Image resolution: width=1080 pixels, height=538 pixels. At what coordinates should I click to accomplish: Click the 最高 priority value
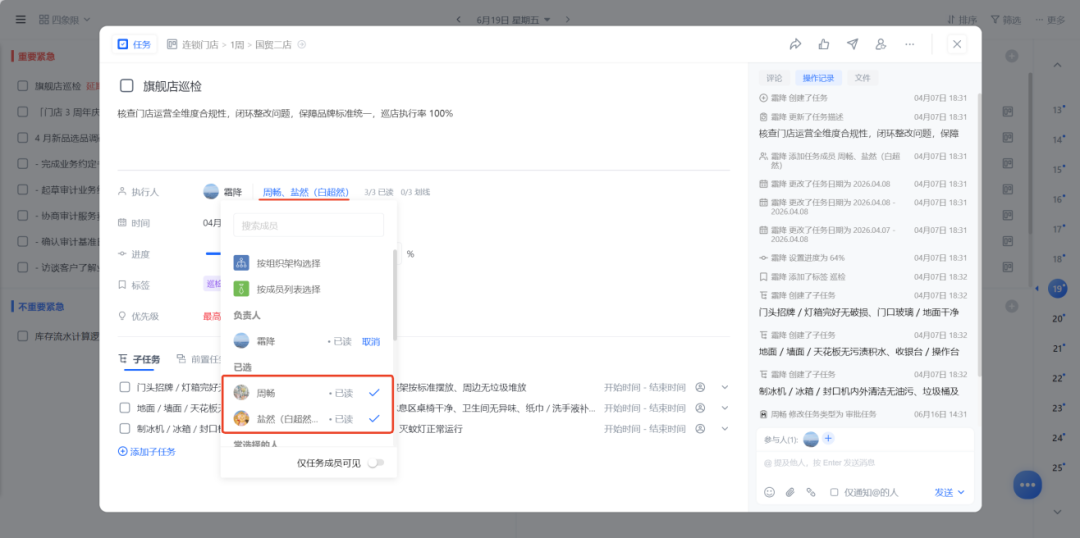(211, 317)
